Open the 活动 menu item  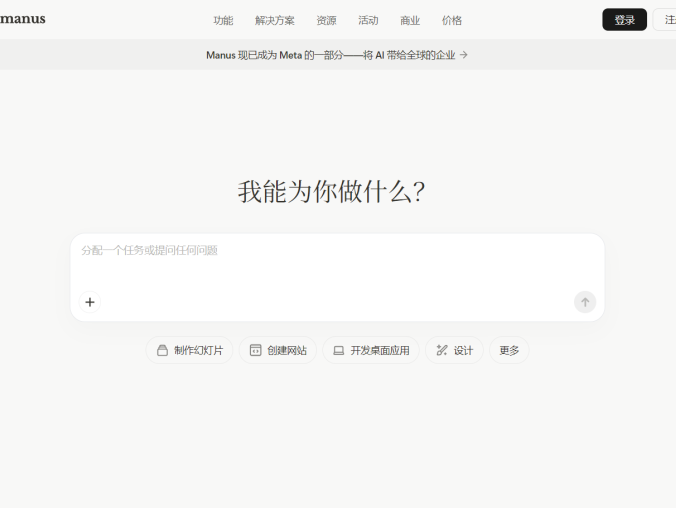click(x=368, y=20)
